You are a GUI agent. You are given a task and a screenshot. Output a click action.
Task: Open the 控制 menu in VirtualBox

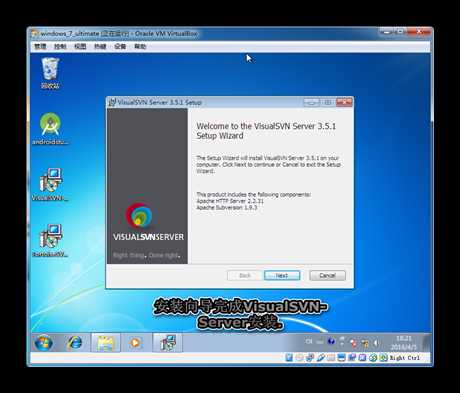pos(60,46)
